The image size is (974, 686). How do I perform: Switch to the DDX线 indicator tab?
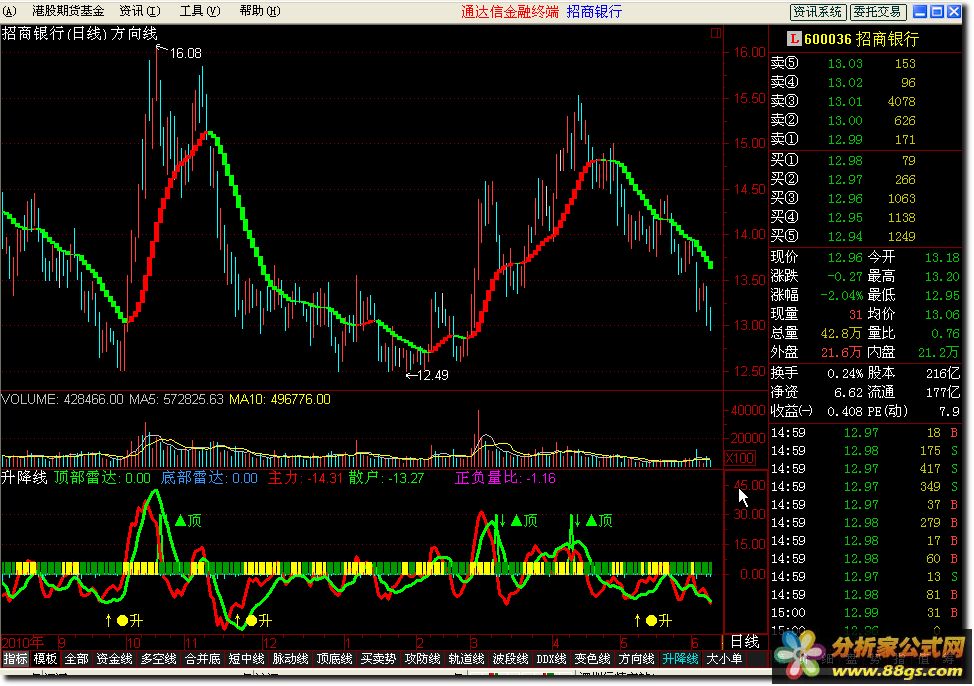pos(551,658)
